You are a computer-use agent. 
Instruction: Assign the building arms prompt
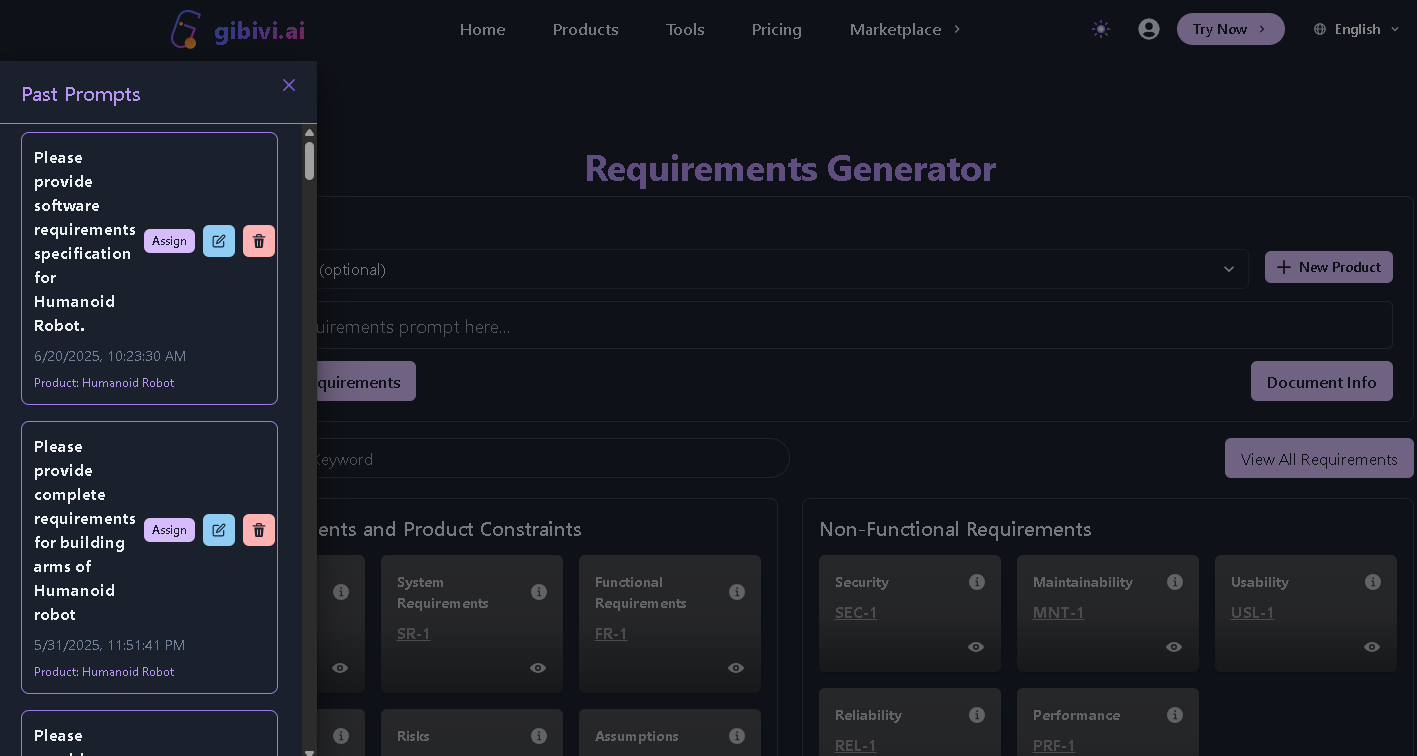point(169,530)
